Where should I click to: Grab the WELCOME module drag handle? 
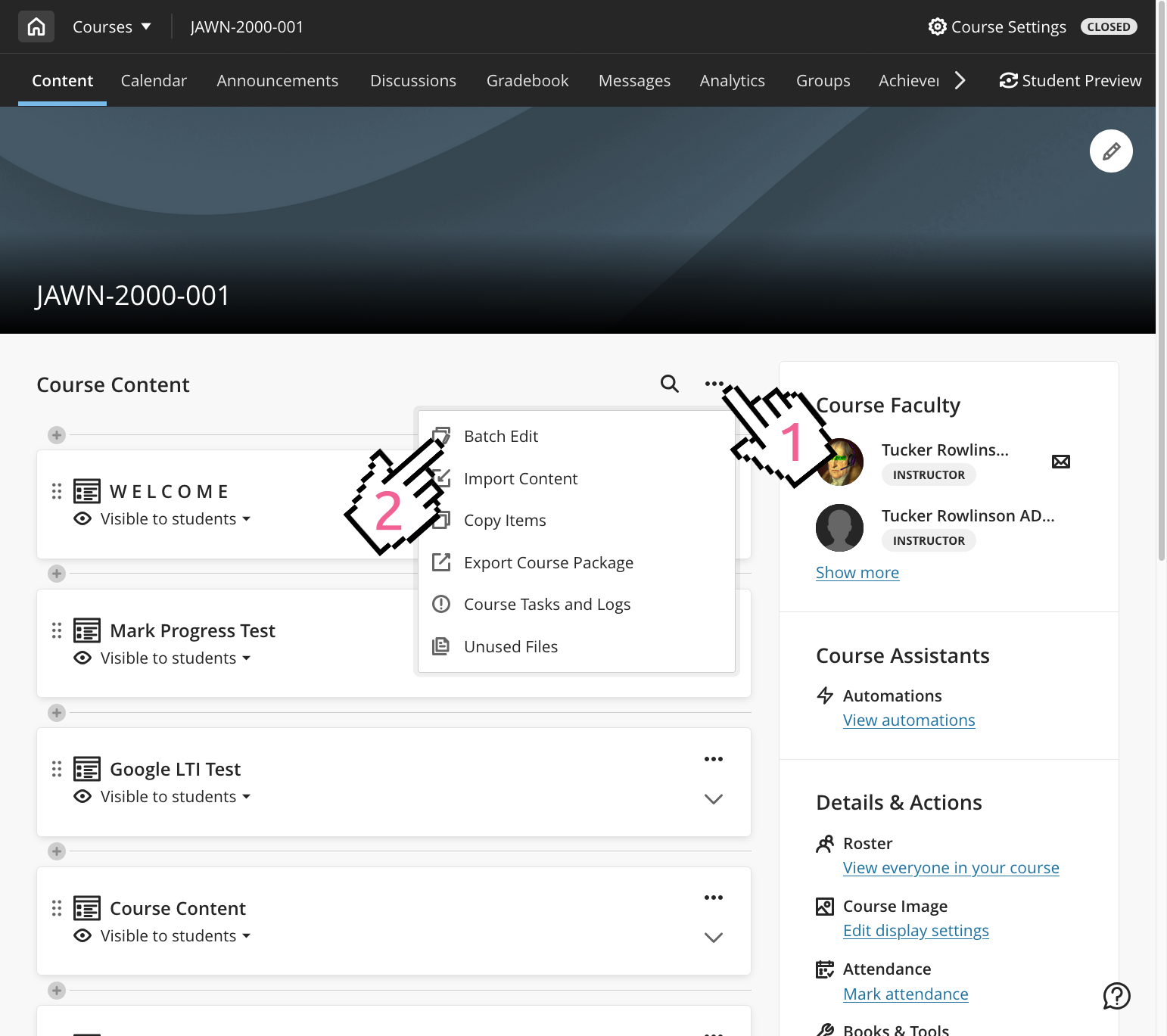click(57, 491)
